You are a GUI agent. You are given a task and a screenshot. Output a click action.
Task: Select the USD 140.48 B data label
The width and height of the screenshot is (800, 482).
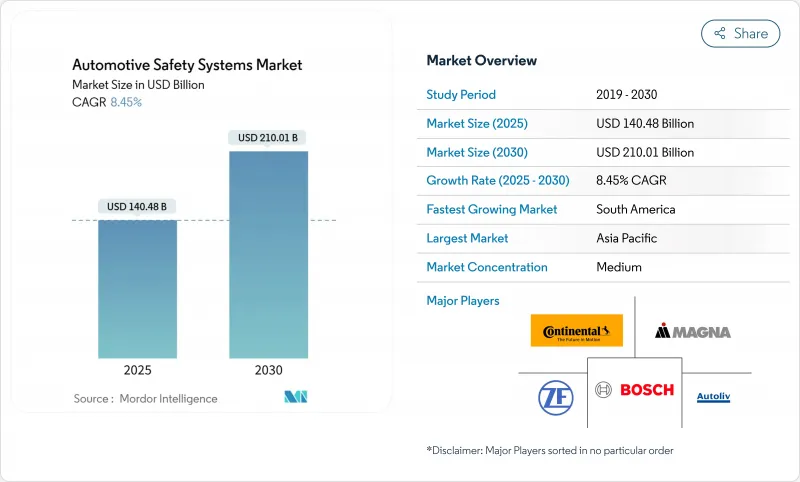[137, 207]
